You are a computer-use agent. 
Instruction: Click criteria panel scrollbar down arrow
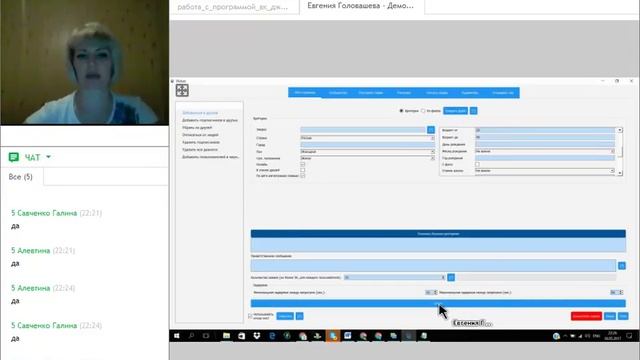[x=620, y=173]
